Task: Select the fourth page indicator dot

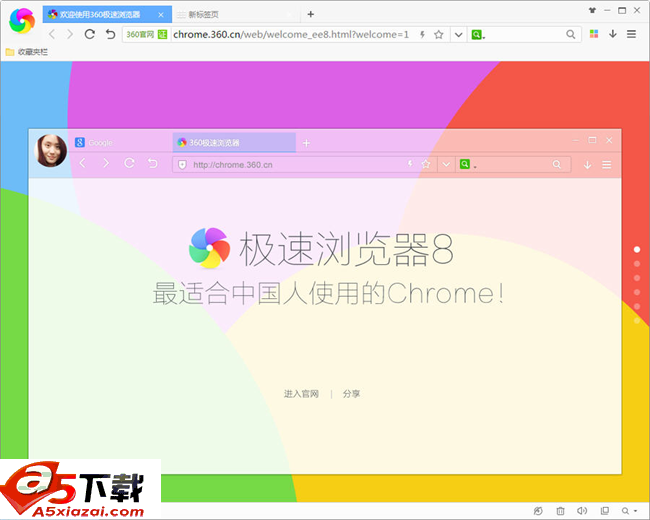Action: [637, 292]
